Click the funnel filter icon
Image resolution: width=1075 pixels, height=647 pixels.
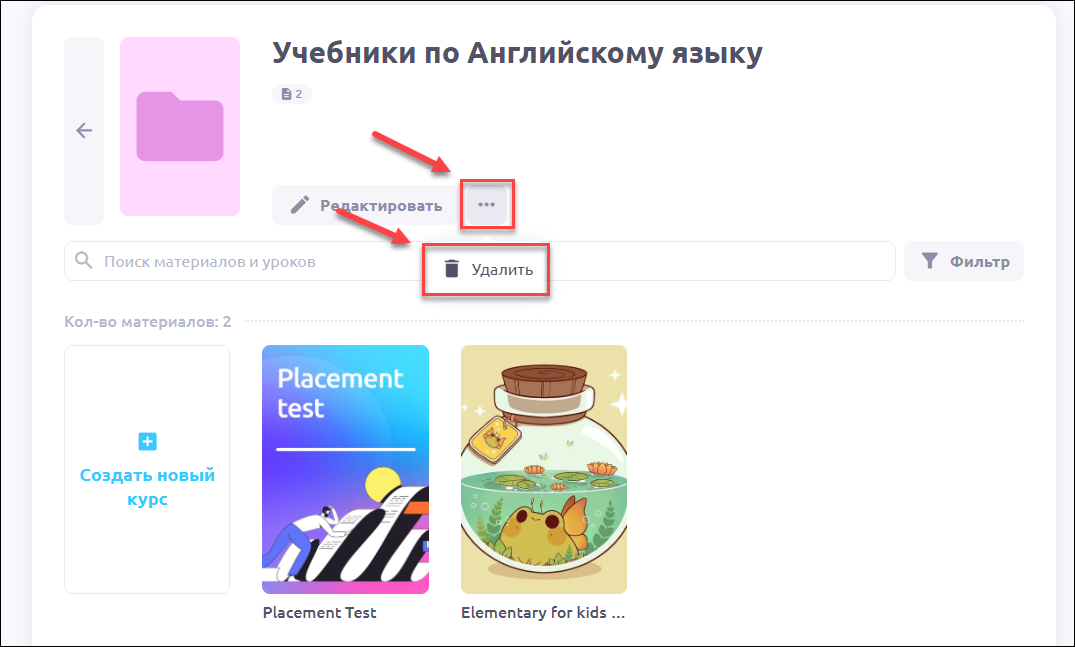[x=930, y=261]
